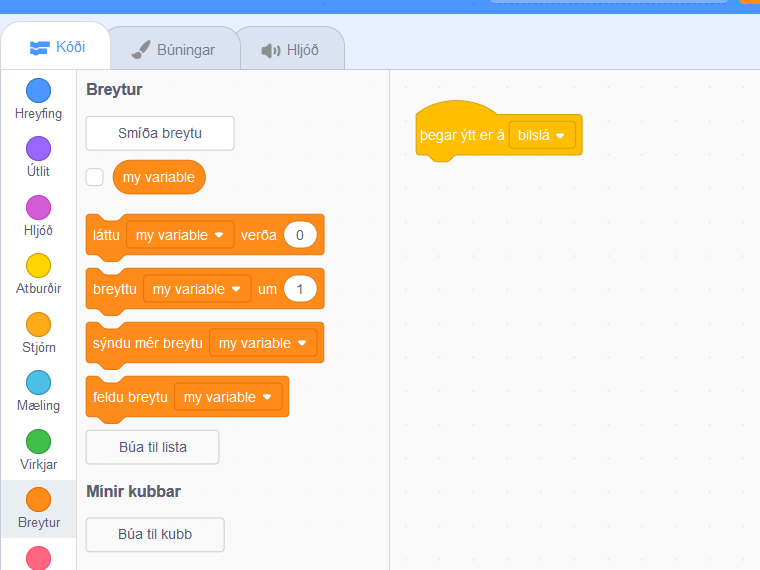Open the Stjórn block category
Viewport: 760px width, 570px height.
(38, 333)
